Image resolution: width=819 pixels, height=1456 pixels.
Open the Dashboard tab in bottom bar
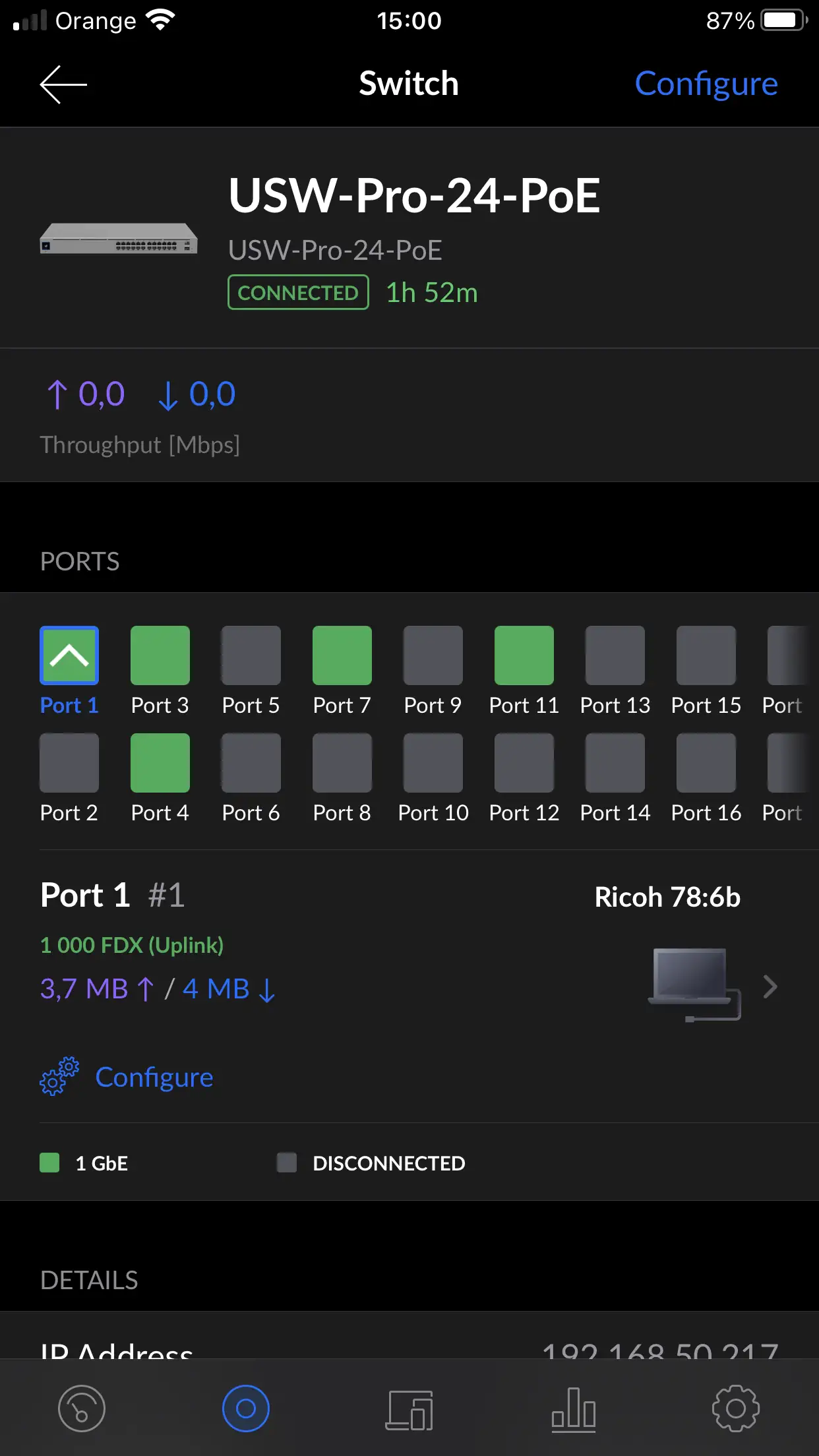pos(82,1409)
